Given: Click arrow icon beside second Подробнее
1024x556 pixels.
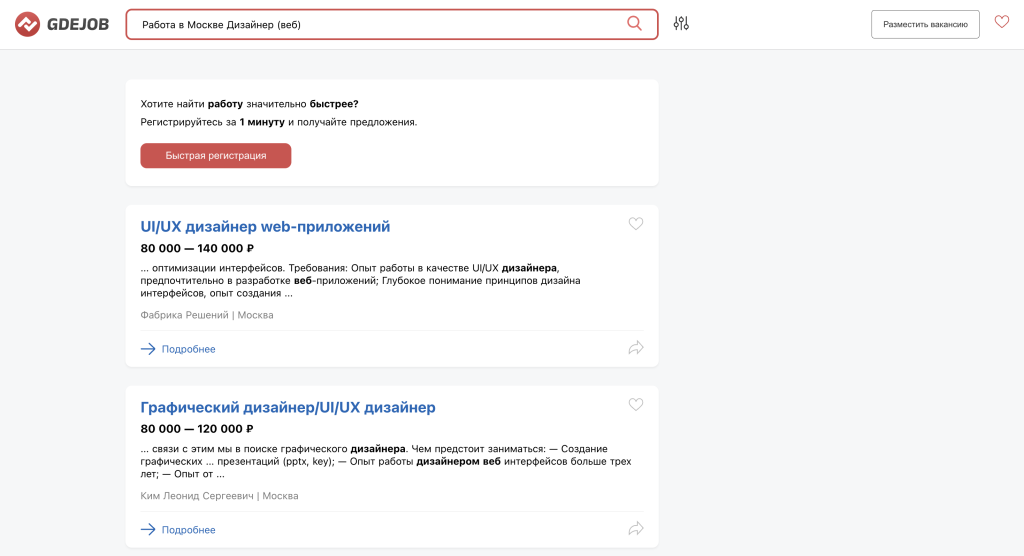Looking at the screenshot, I should 148,530.
